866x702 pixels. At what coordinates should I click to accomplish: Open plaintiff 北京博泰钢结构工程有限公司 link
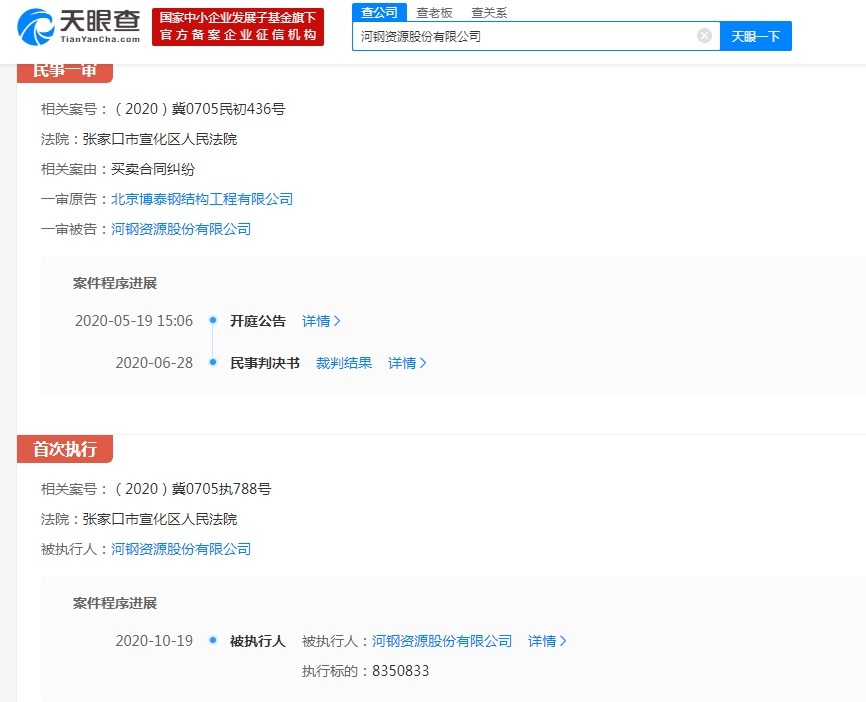pos(202,199)
